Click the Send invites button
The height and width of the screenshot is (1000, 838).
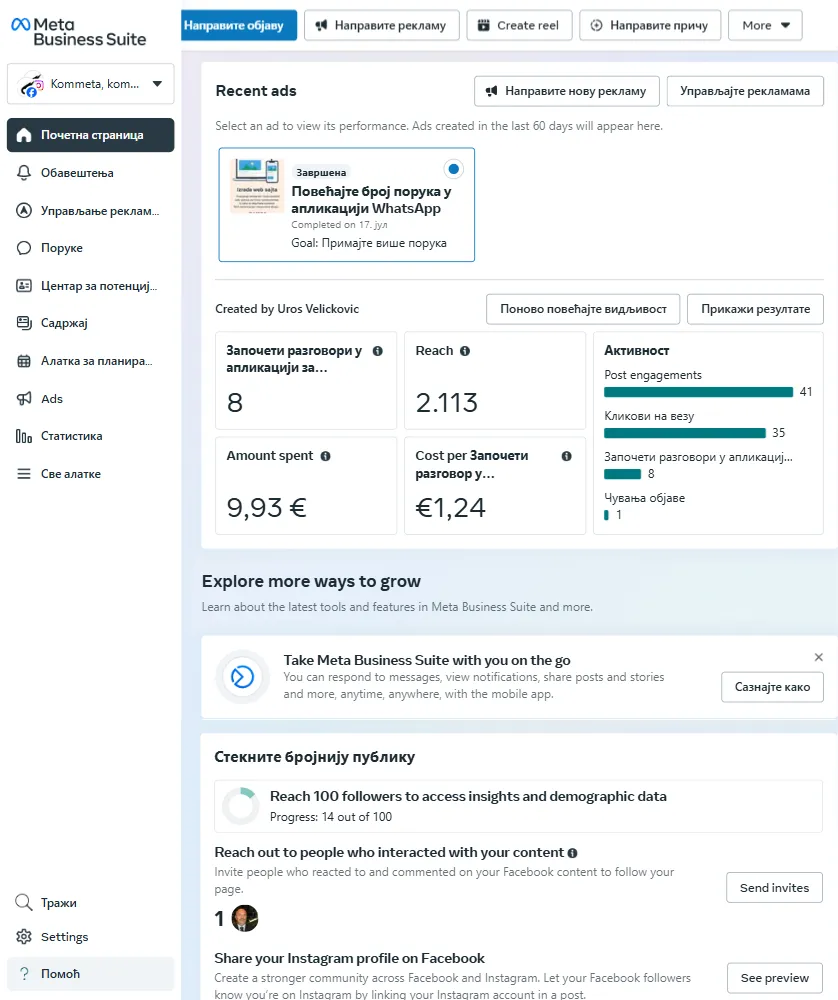click(x=774, y=888)
